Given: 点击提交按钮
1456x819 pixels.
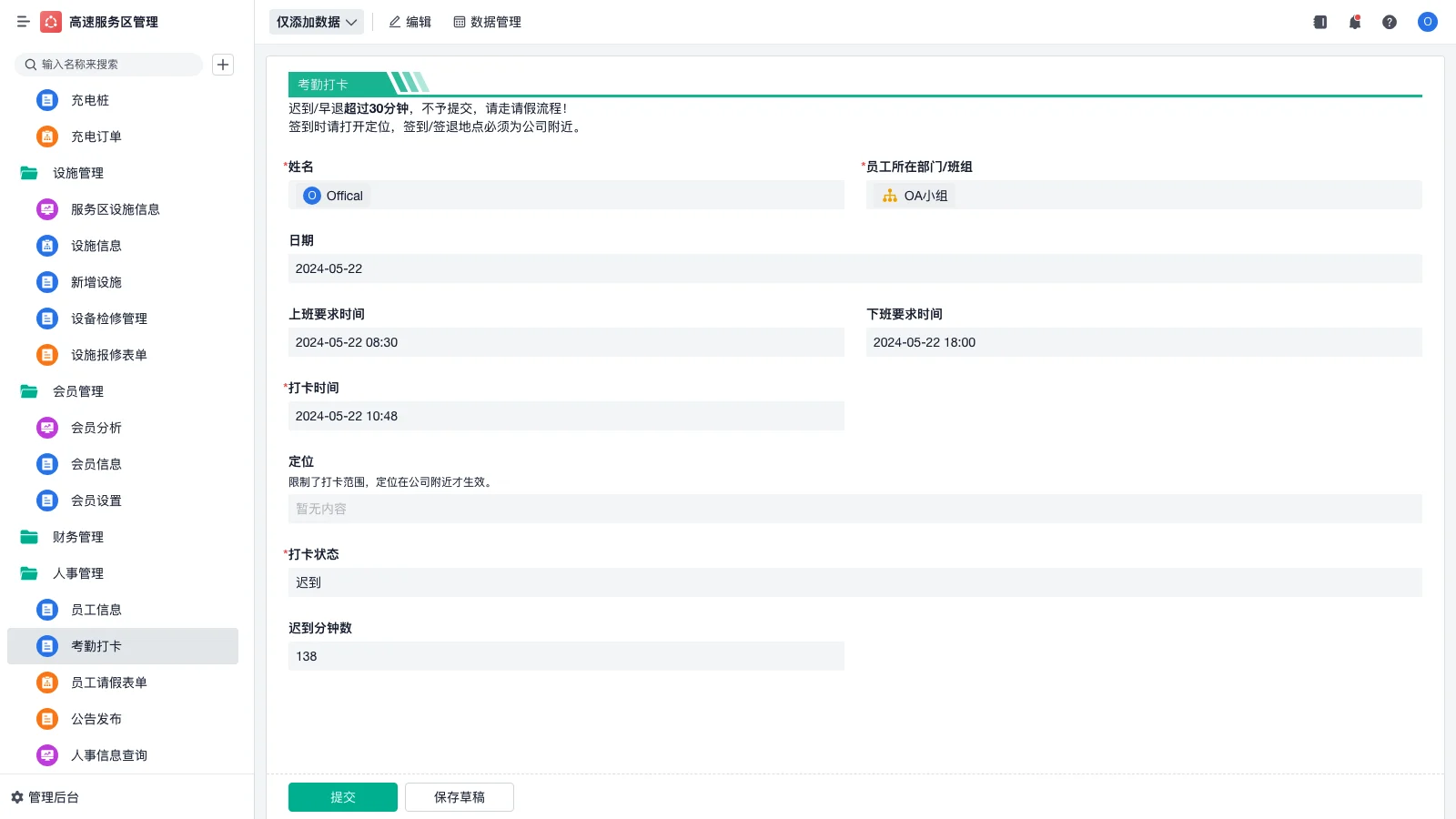Looking at the screenshot, I should 342,796.
